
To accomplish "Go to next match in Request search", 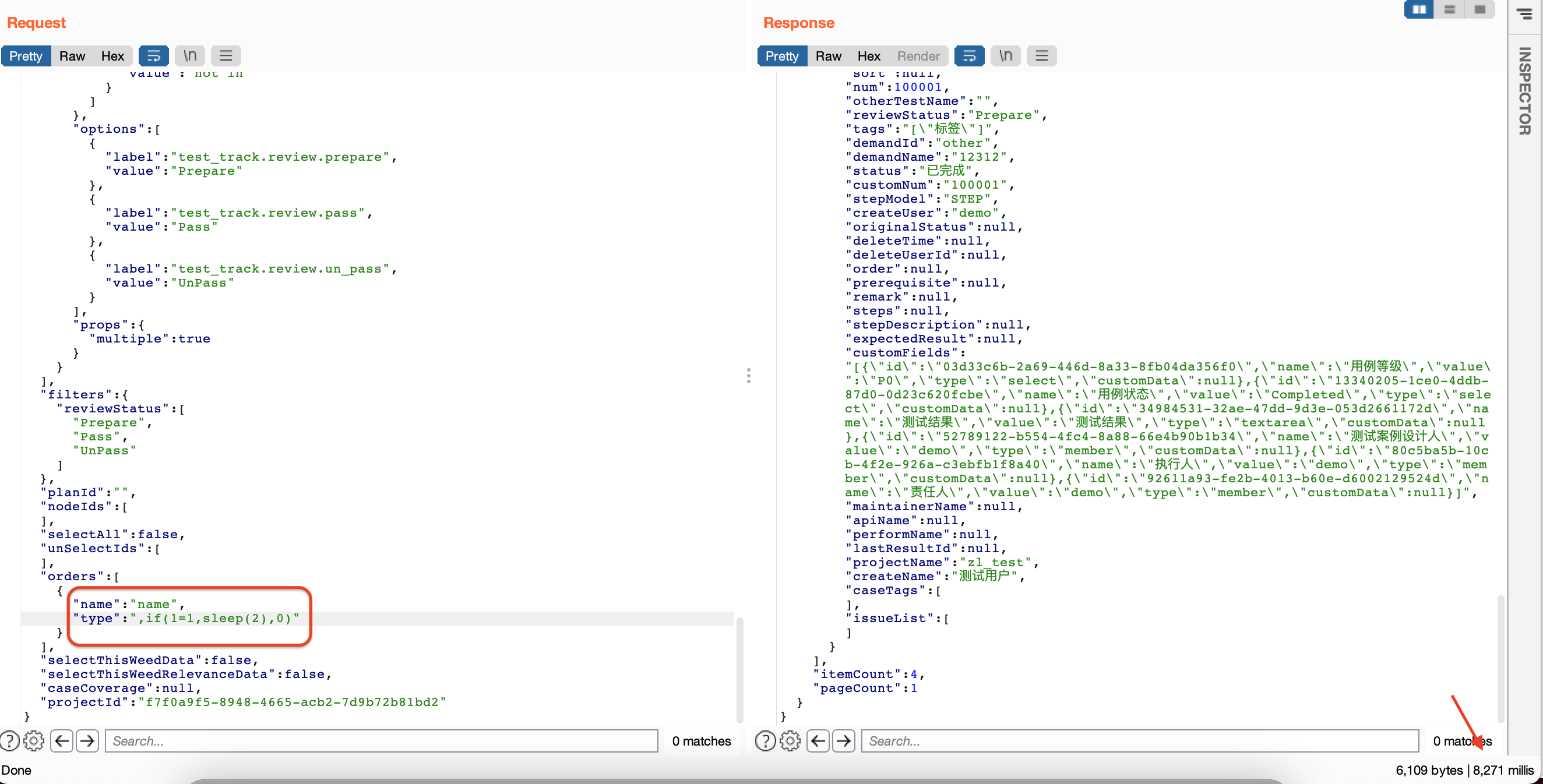I will (87, 741).
